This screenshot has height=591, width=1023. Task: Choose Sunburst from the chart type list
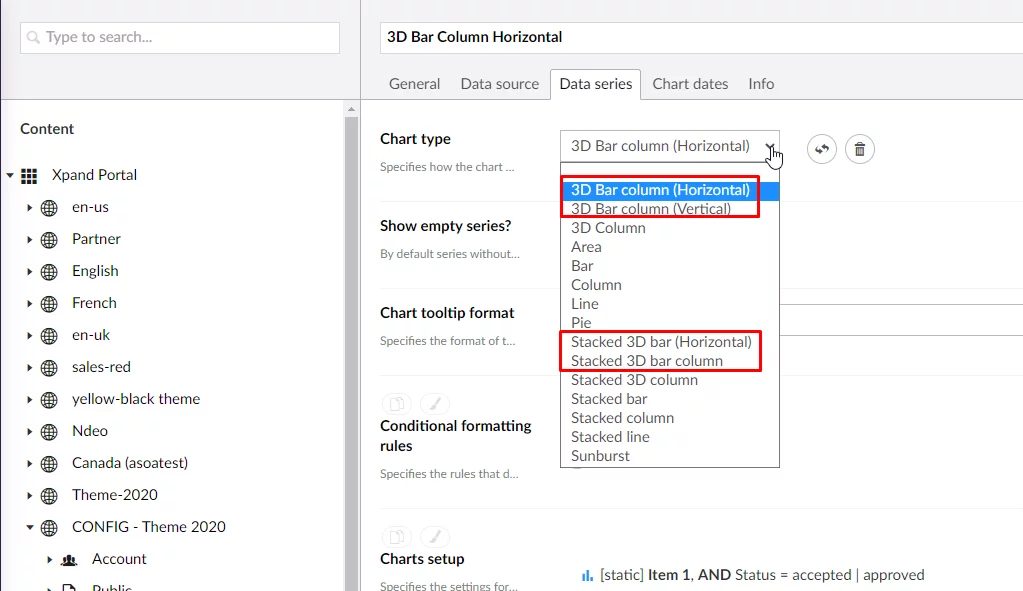(x=600, y=456)
